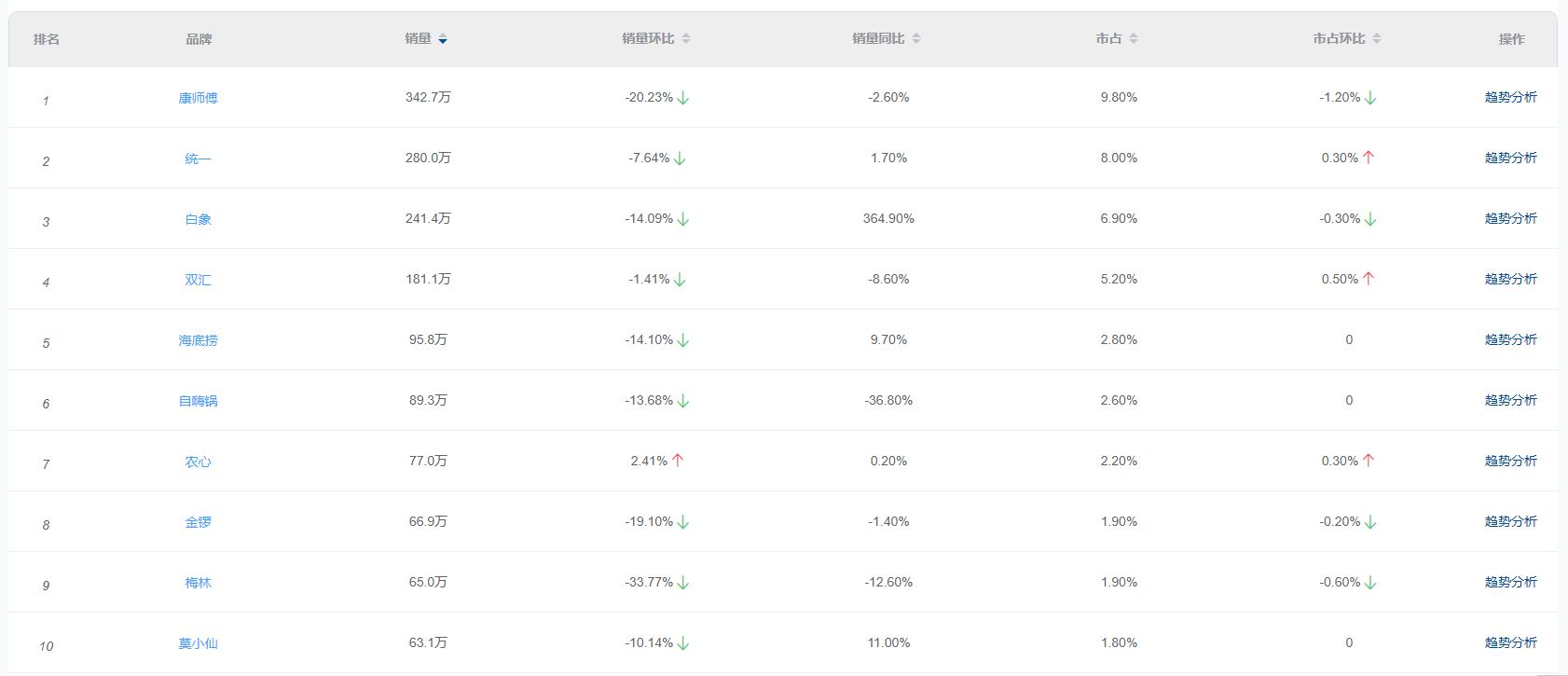The width and height of the screenshot is (1568, 676).
Task: Click the 品牌 column header
Action: pos(199,39)
